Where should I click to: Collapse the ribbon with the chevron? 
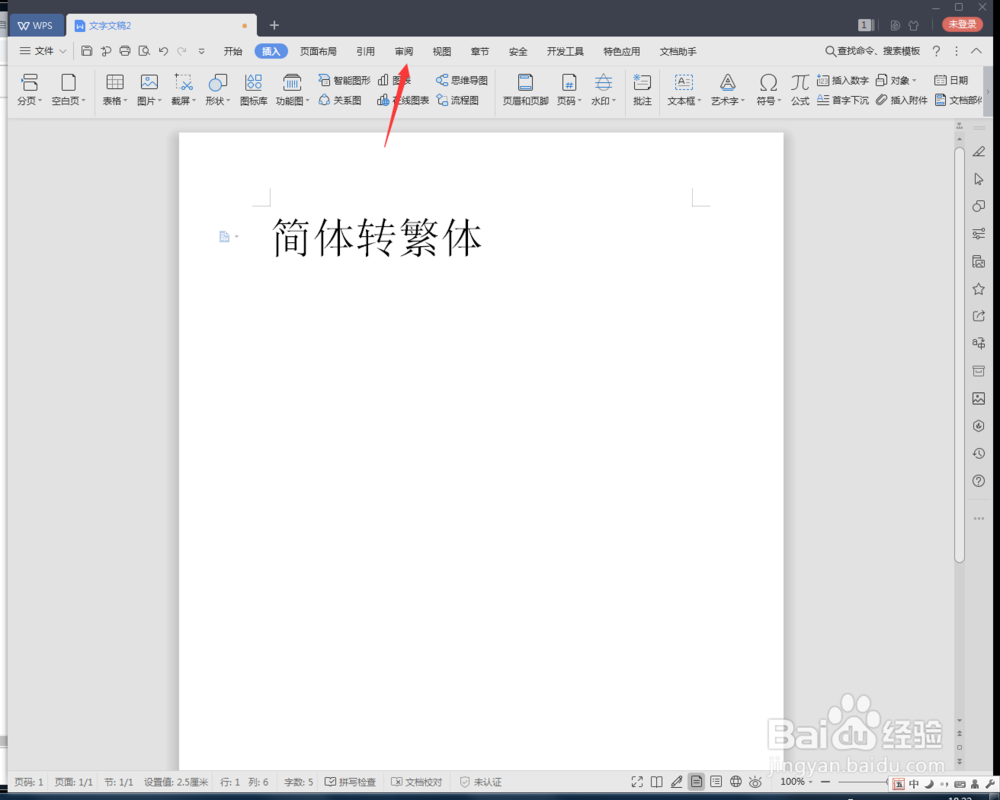click(x=976, y=51)
